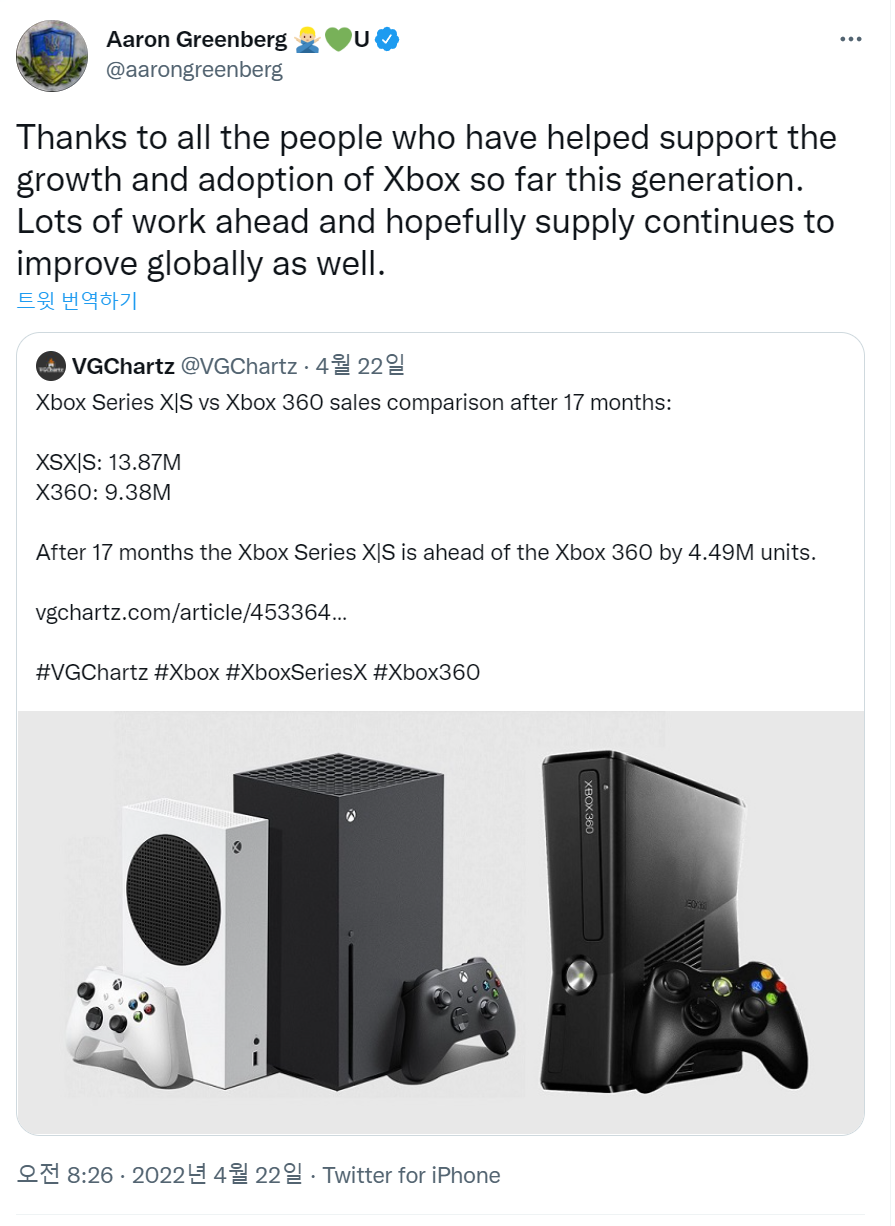Open the @aarongreenberg handle link
The width and height of the screenshot is (895, 1226).
[x=194, y=70]
